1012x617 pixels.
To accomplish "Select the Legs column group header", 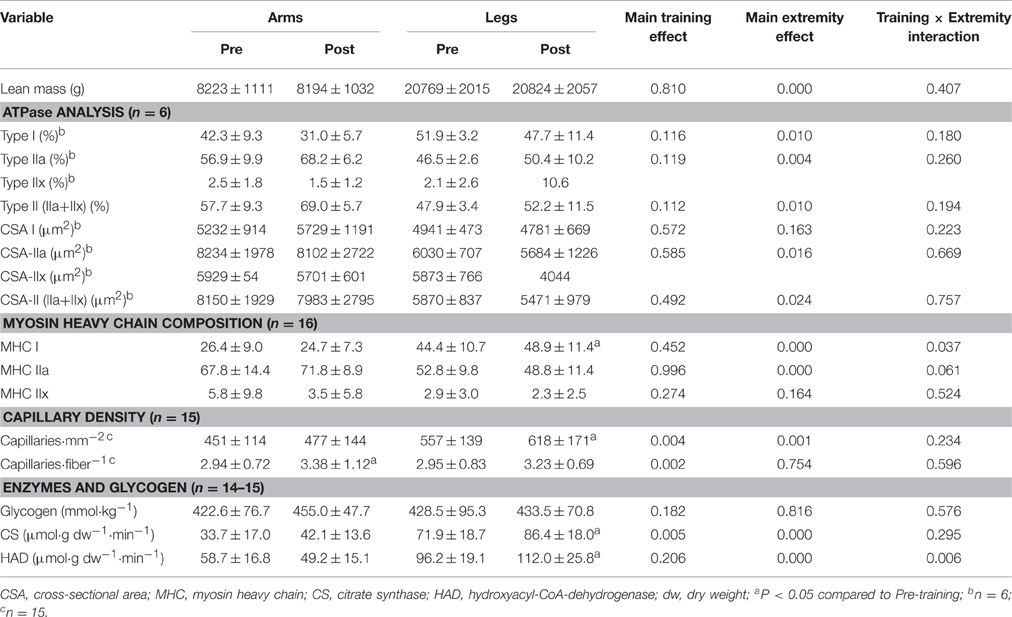I will [x=500, y=18].
